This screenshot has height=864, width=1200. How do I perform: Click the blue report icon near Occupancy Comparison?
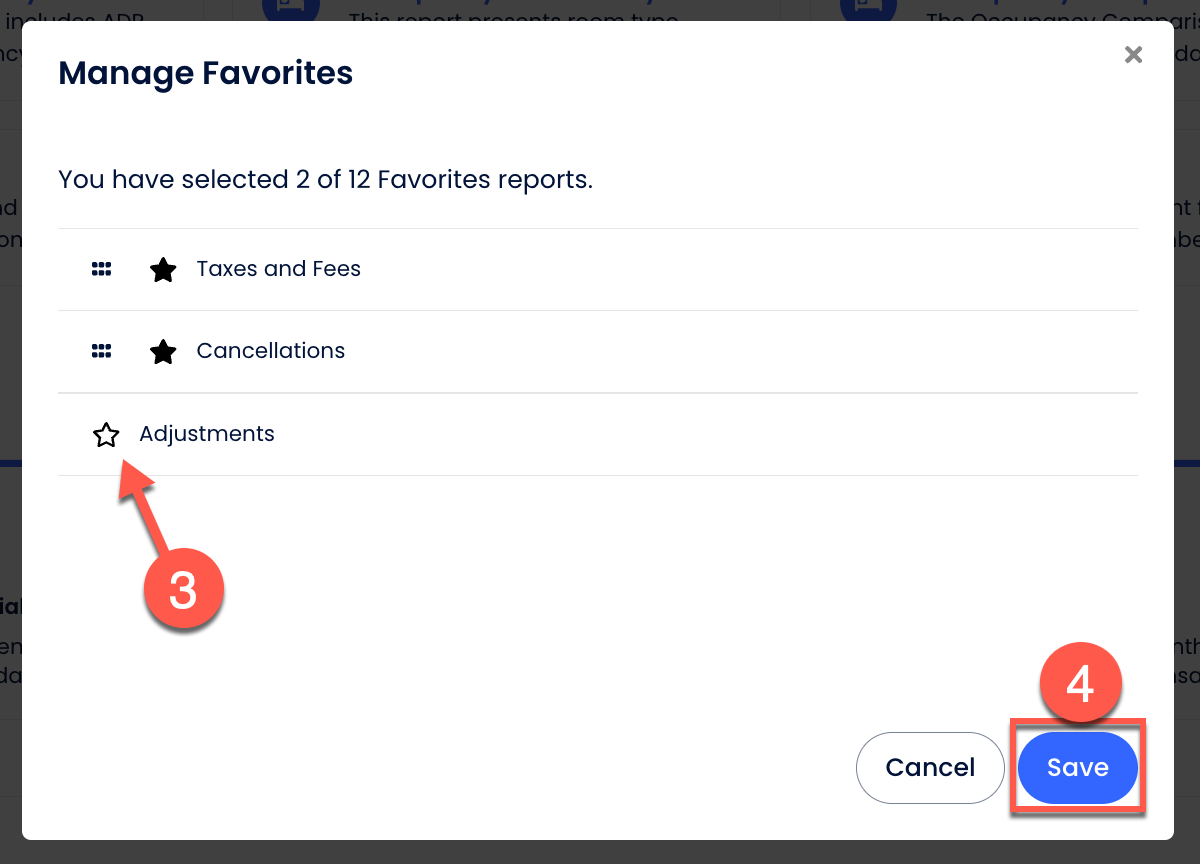pos(869,10)
